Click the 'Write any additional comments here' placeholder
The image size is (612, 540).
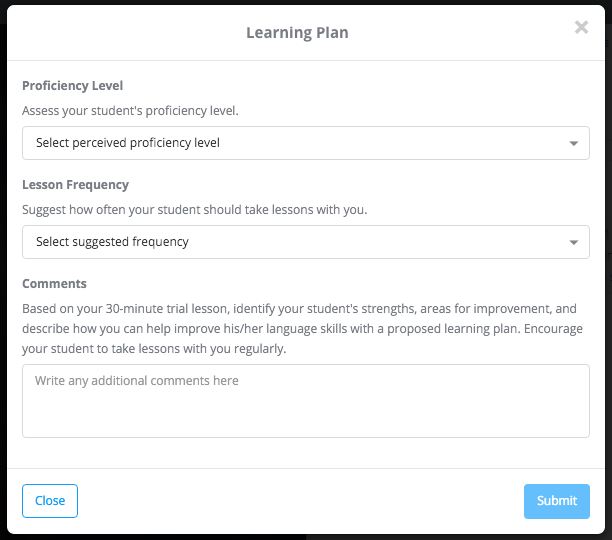137,380
